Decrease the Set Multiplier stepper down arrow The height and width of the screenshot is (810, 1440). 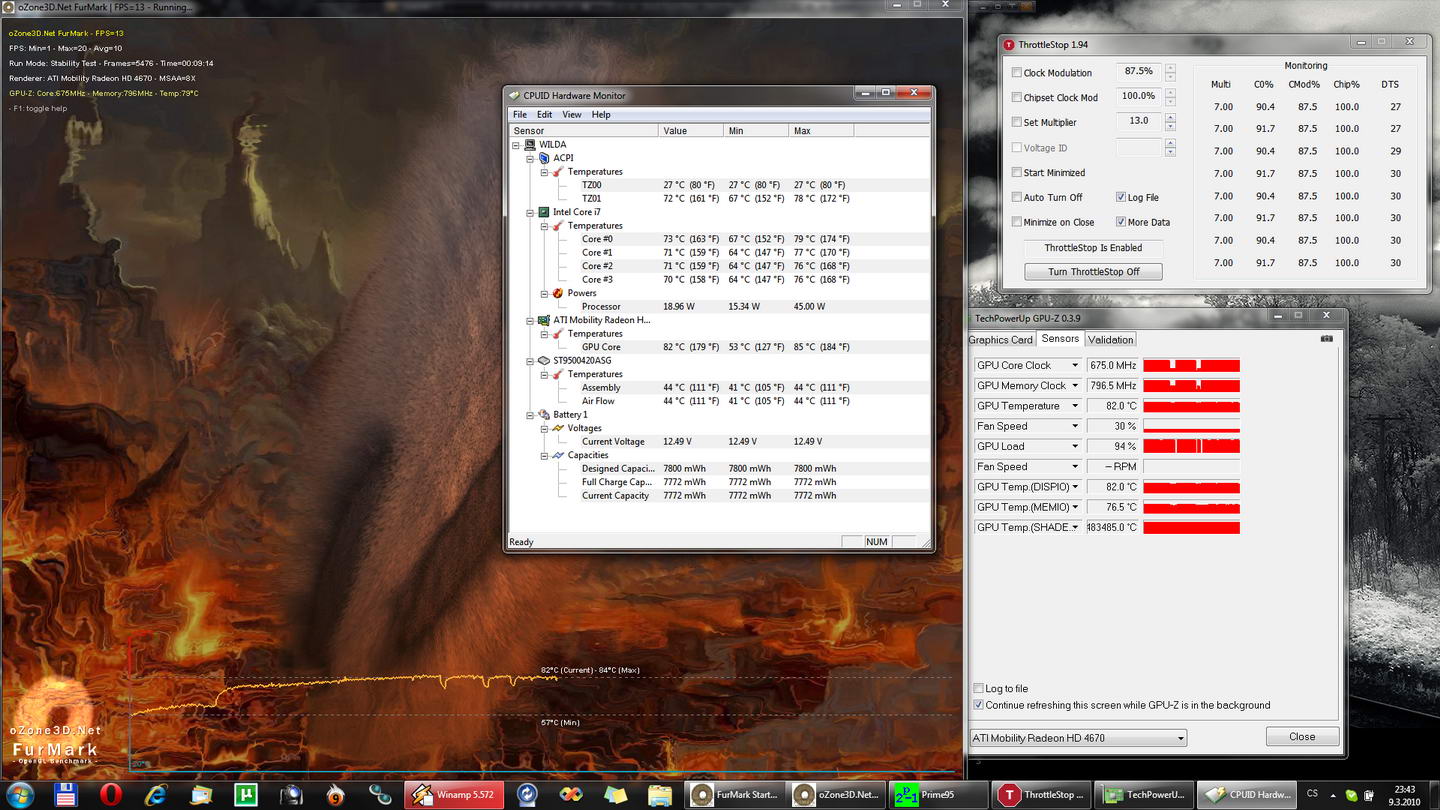tap(1170, 127)
